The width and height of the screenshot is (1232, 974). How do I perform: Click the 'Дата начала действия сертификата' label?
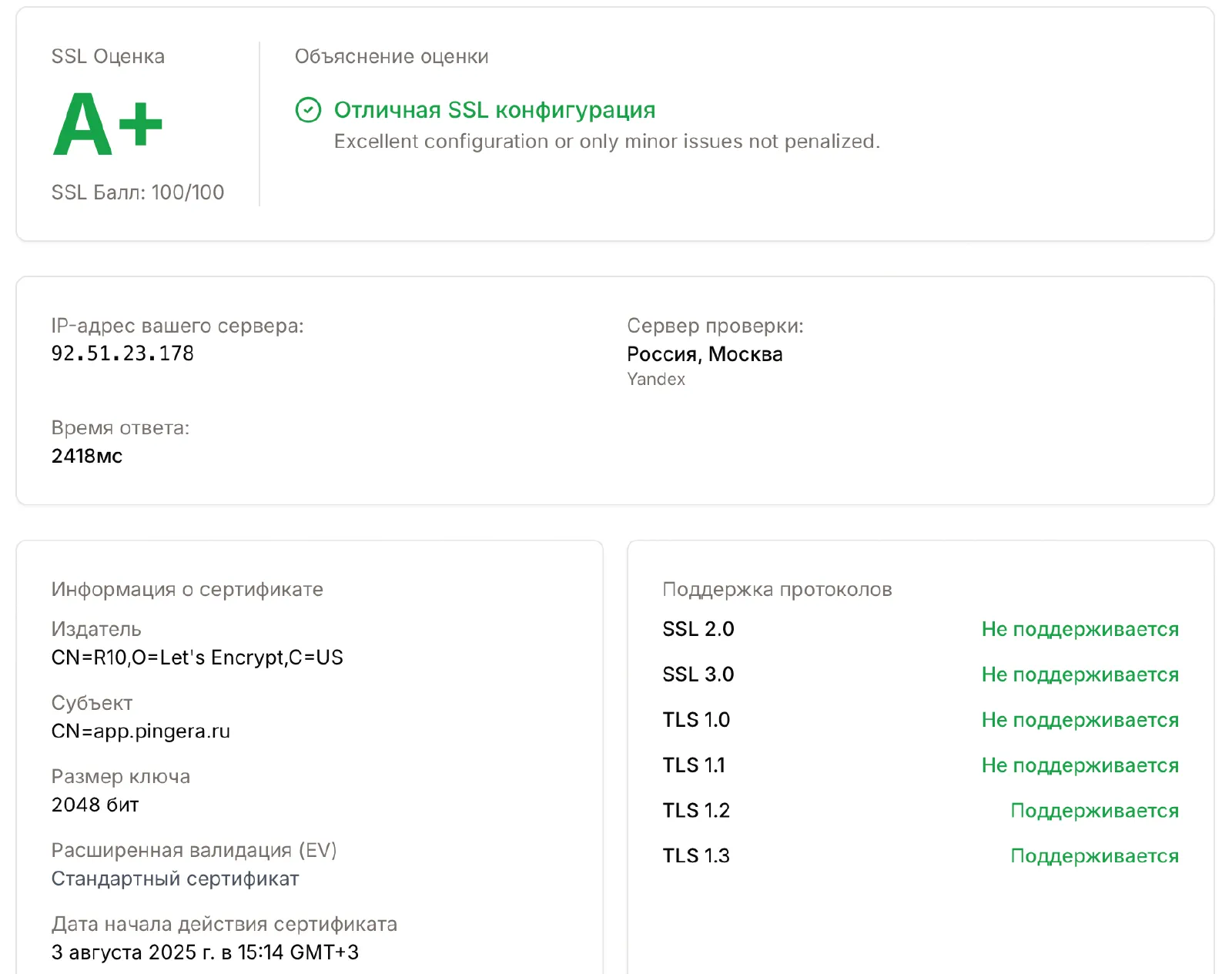[x=225, y=924]
